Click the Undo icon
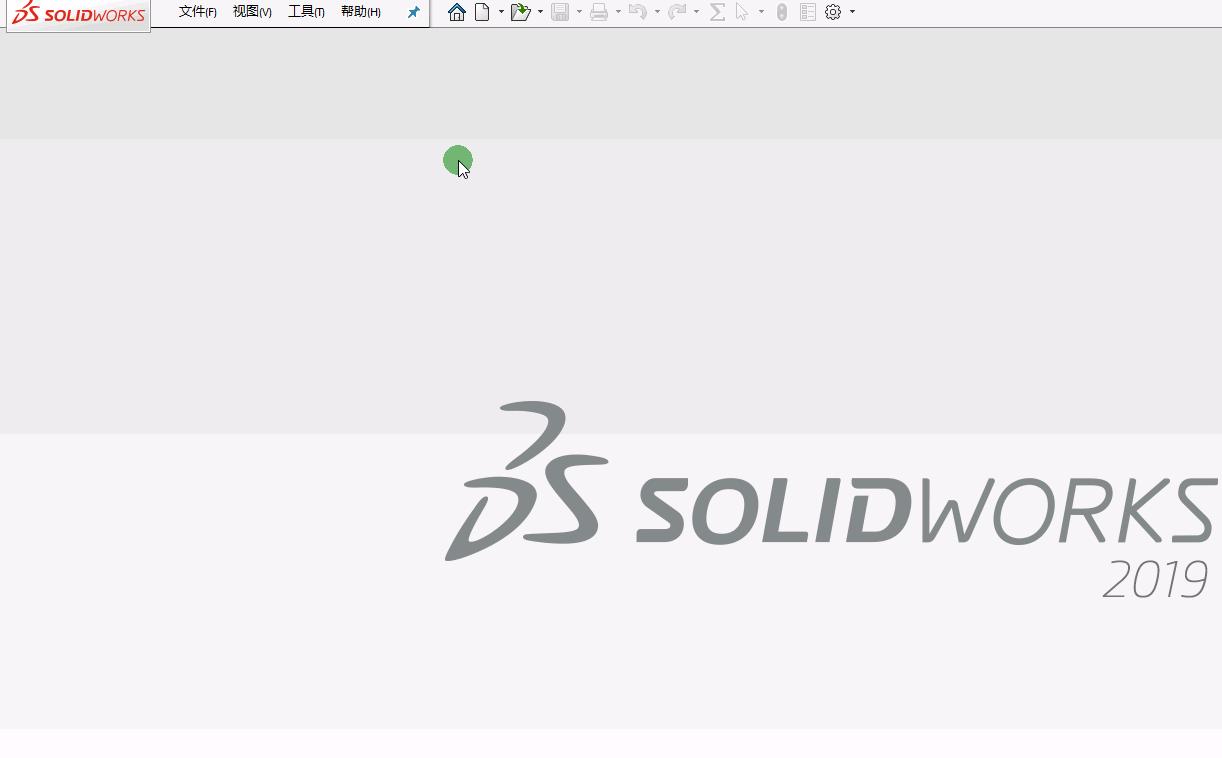 [x=640, y=12]
